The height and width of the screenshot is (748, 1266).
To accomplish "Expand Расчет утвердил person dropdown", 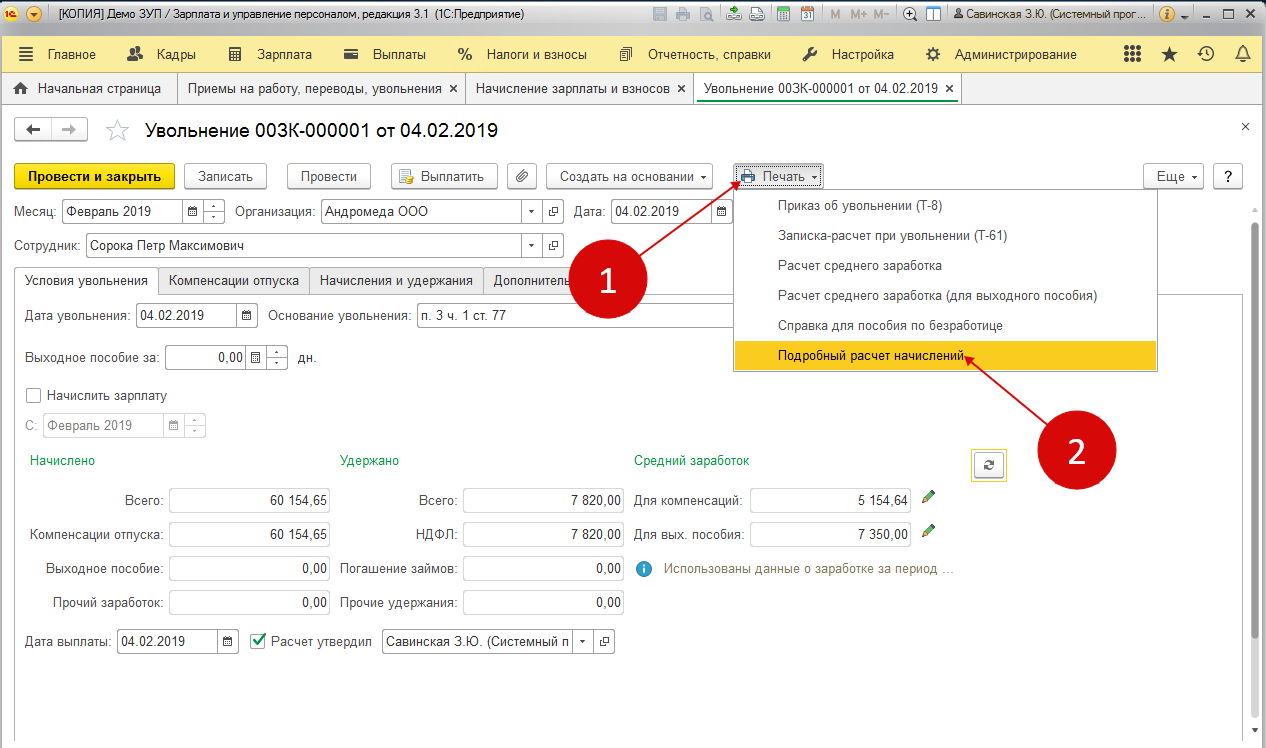I will pos(583,641).
